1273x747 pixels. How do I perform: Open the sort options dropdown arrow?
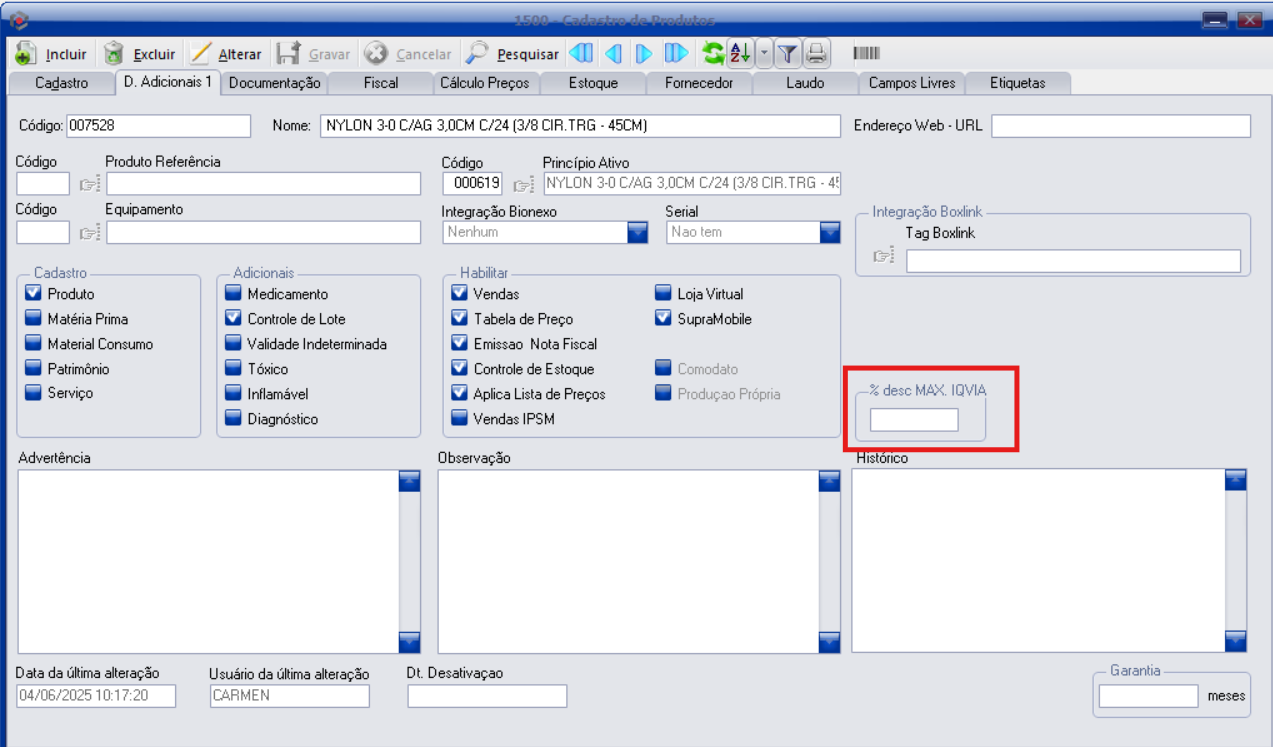click(x=763, y=54)
